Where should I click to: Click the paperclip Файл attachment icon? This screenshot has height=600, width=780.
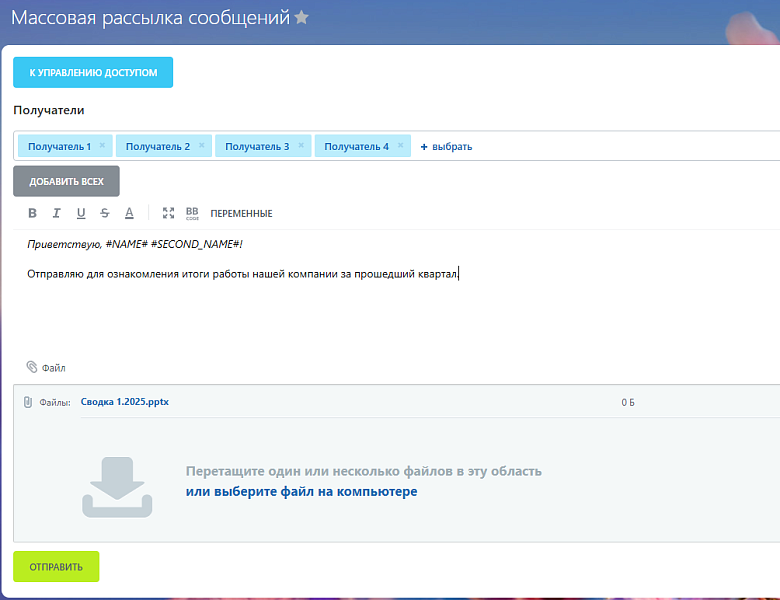pyautogui.click(x=32, y=367)
